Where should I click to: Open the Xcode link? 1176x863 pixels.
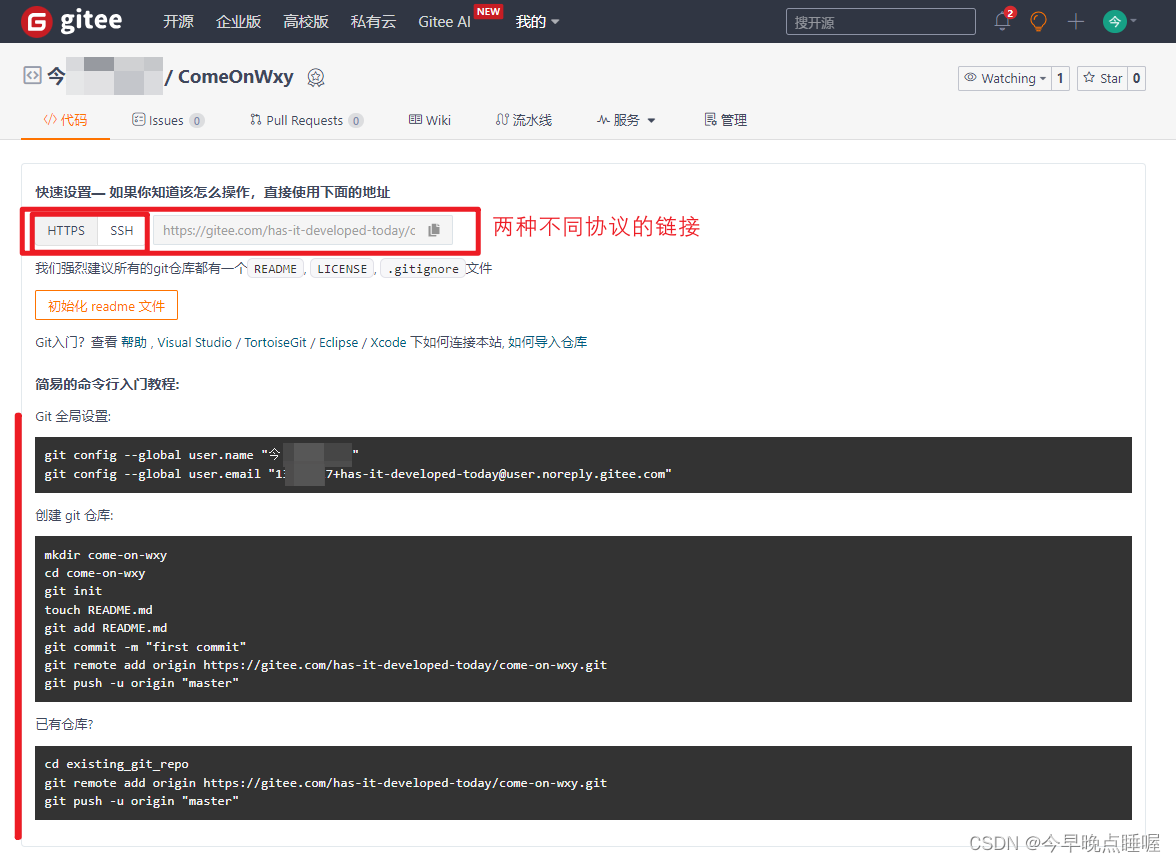tap(388, 342)
